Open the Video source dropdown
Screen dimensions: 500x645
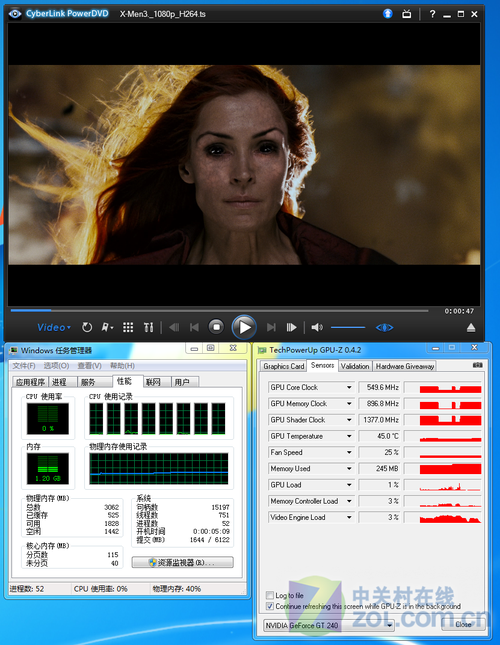point(54,327)
